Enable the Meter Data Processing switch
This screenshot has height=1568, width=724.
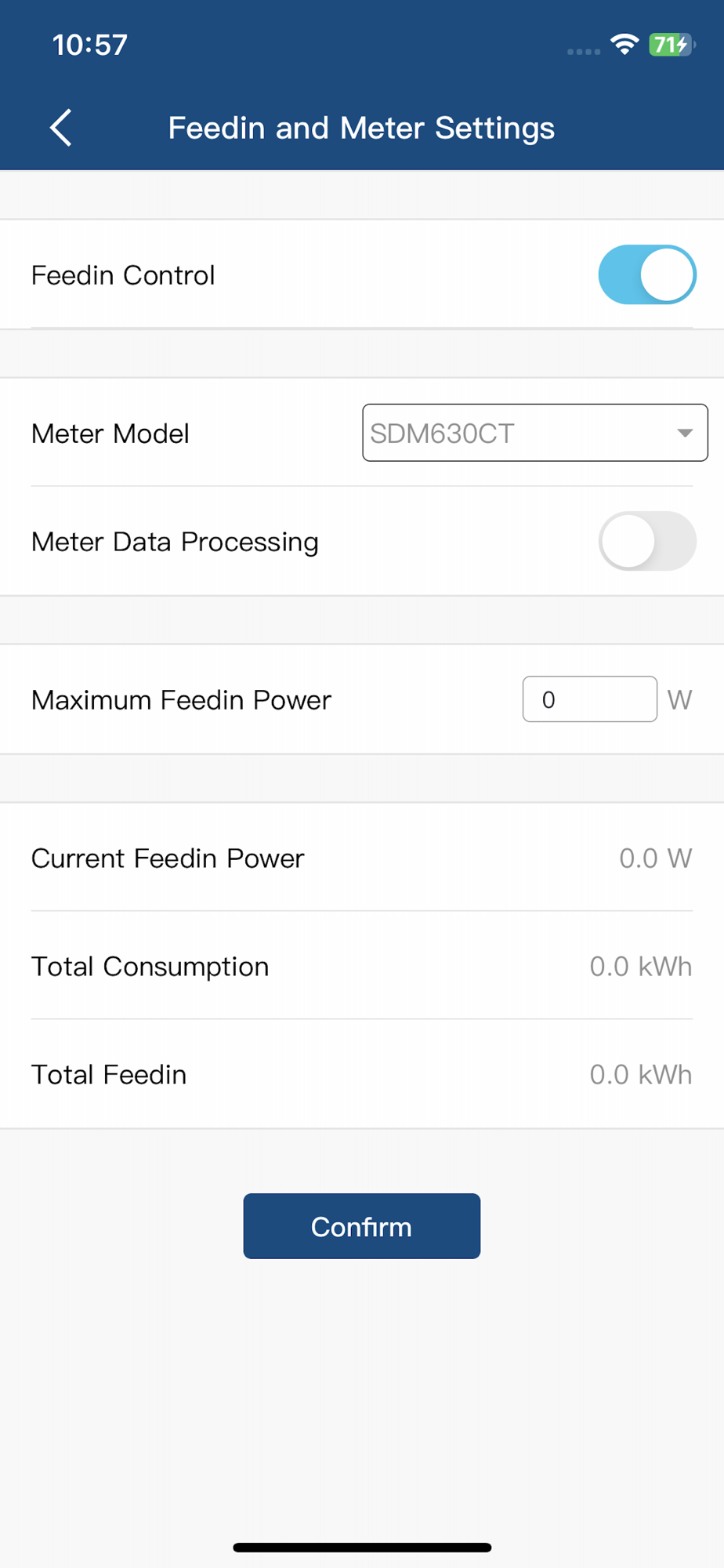point(647,542)
